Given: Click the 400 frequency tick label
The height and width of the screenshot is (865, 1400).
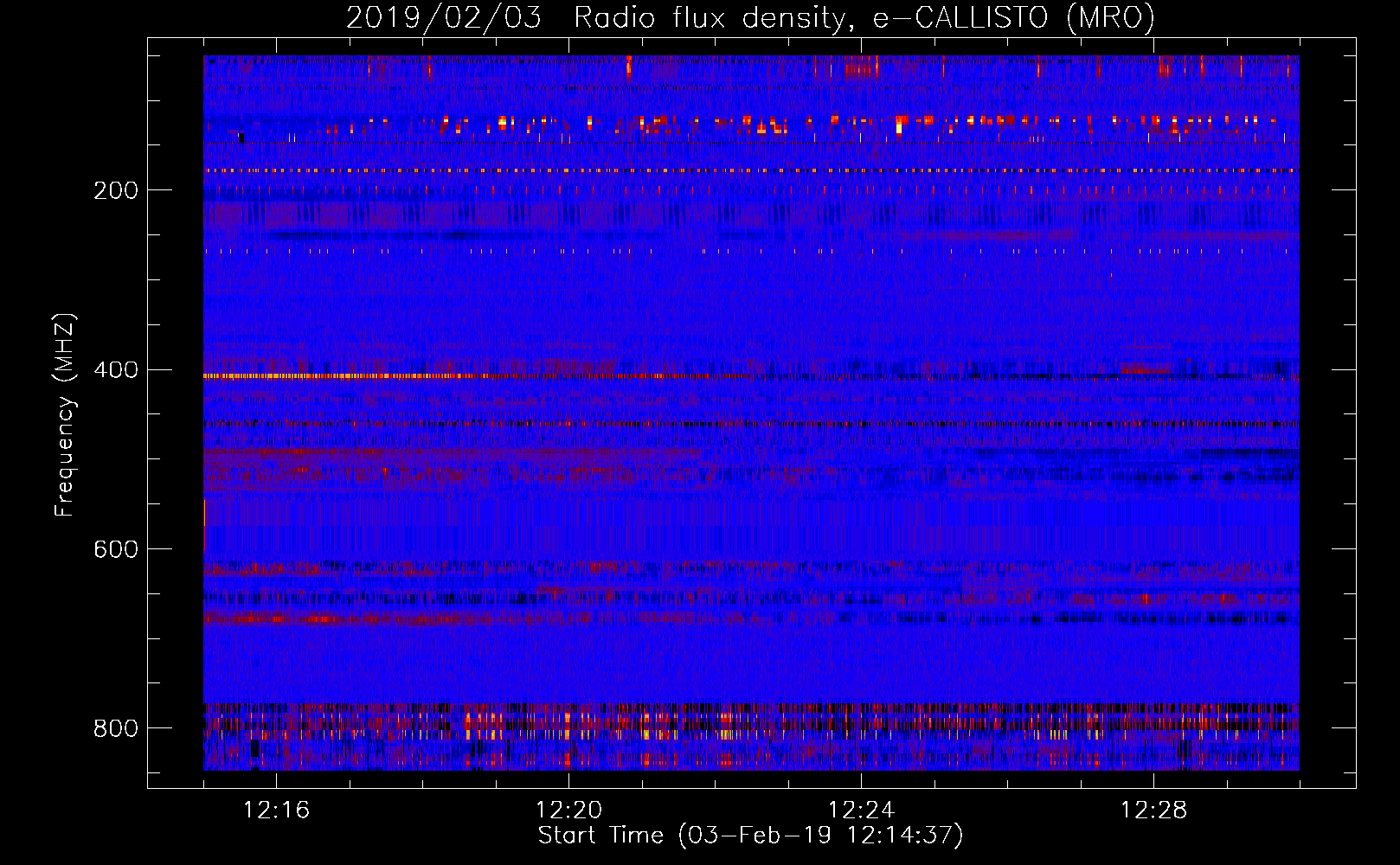Looking at the screenshot, I should (116, 370).
